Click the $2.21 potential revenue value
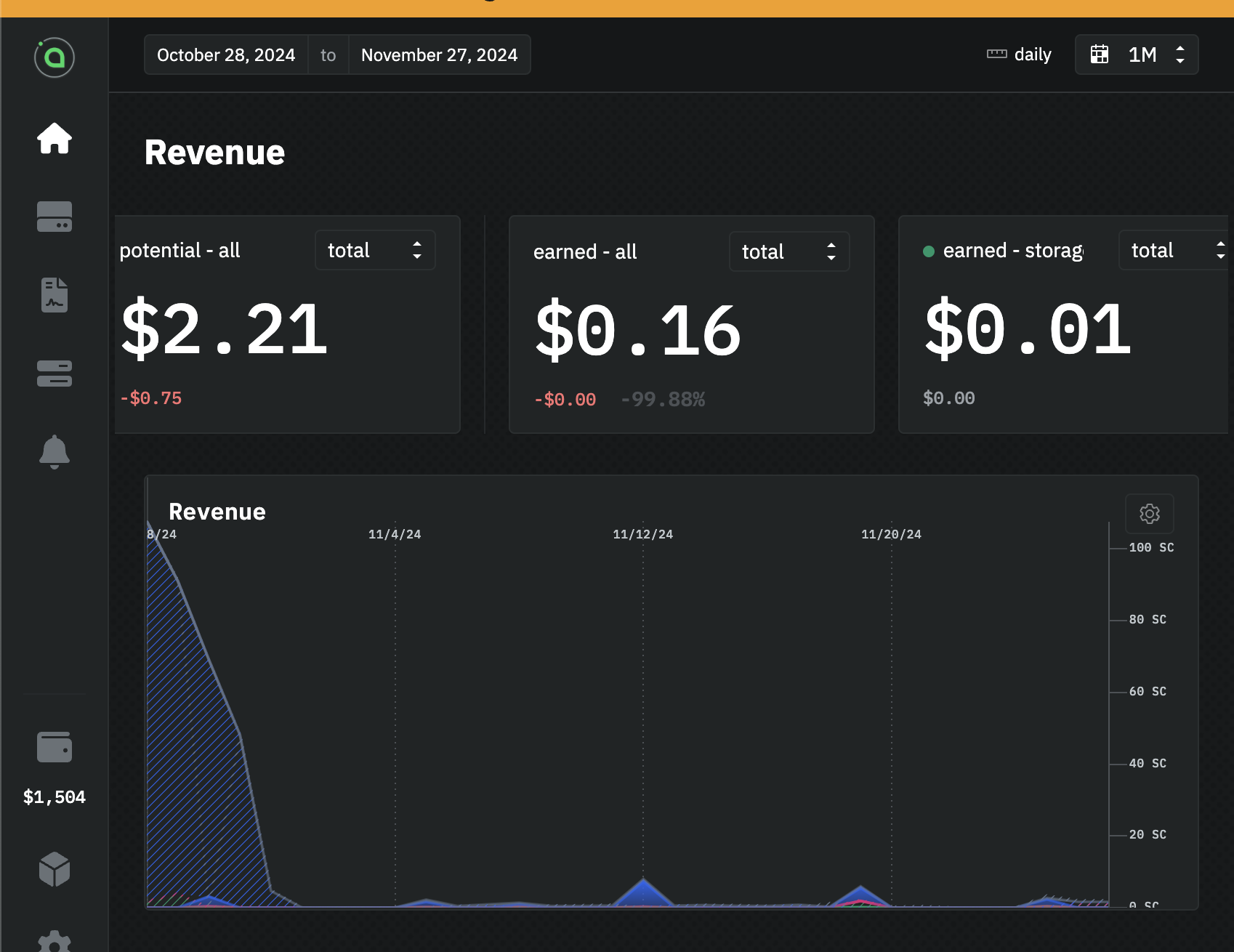Image resolution: width=1234 pixels, height=952 pixels. pos(225,330)
